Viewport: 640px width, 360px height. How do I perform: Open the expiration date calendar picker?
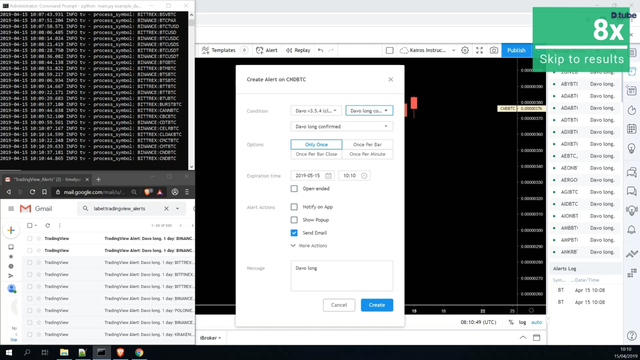pos(328,176)
